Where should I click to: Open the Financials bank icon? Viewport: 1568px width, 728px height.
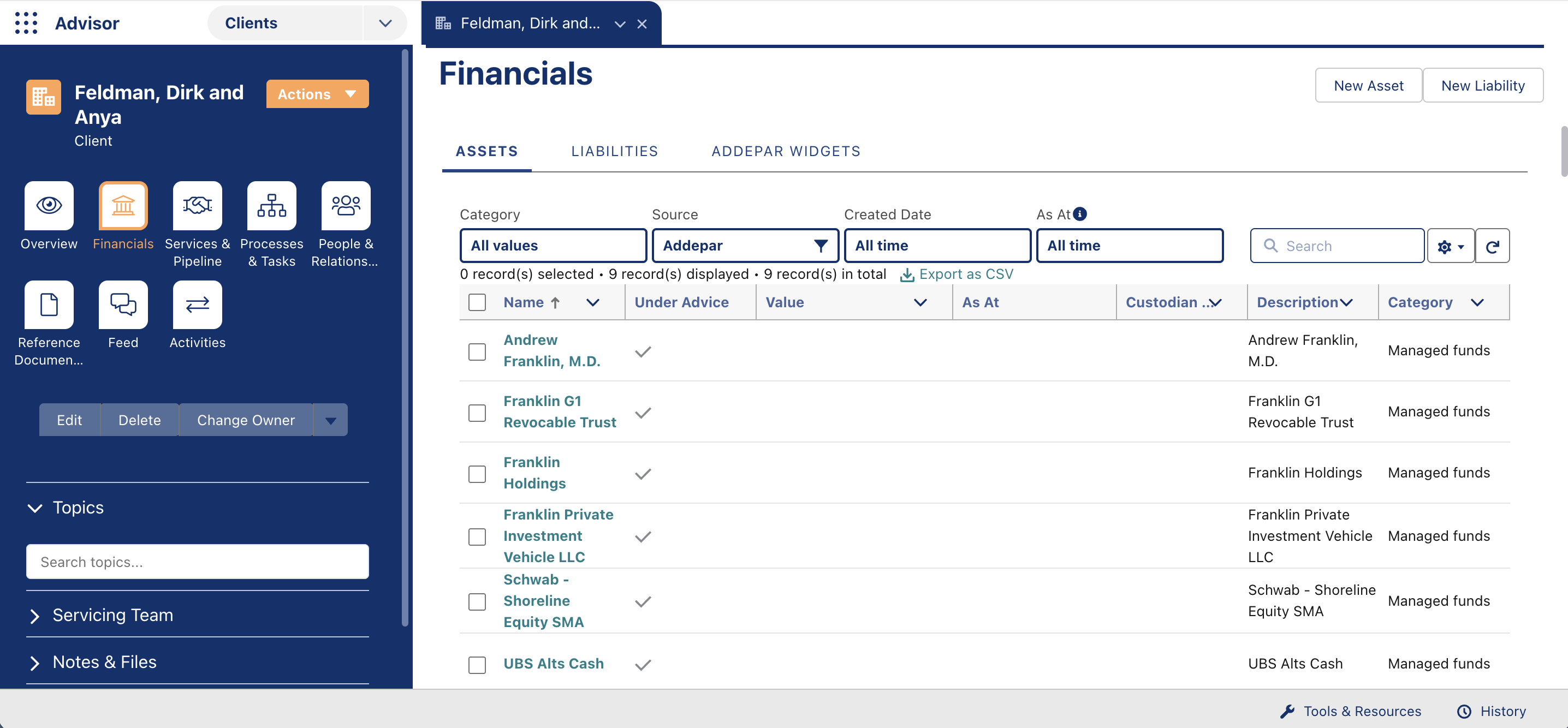pos(123,206)
